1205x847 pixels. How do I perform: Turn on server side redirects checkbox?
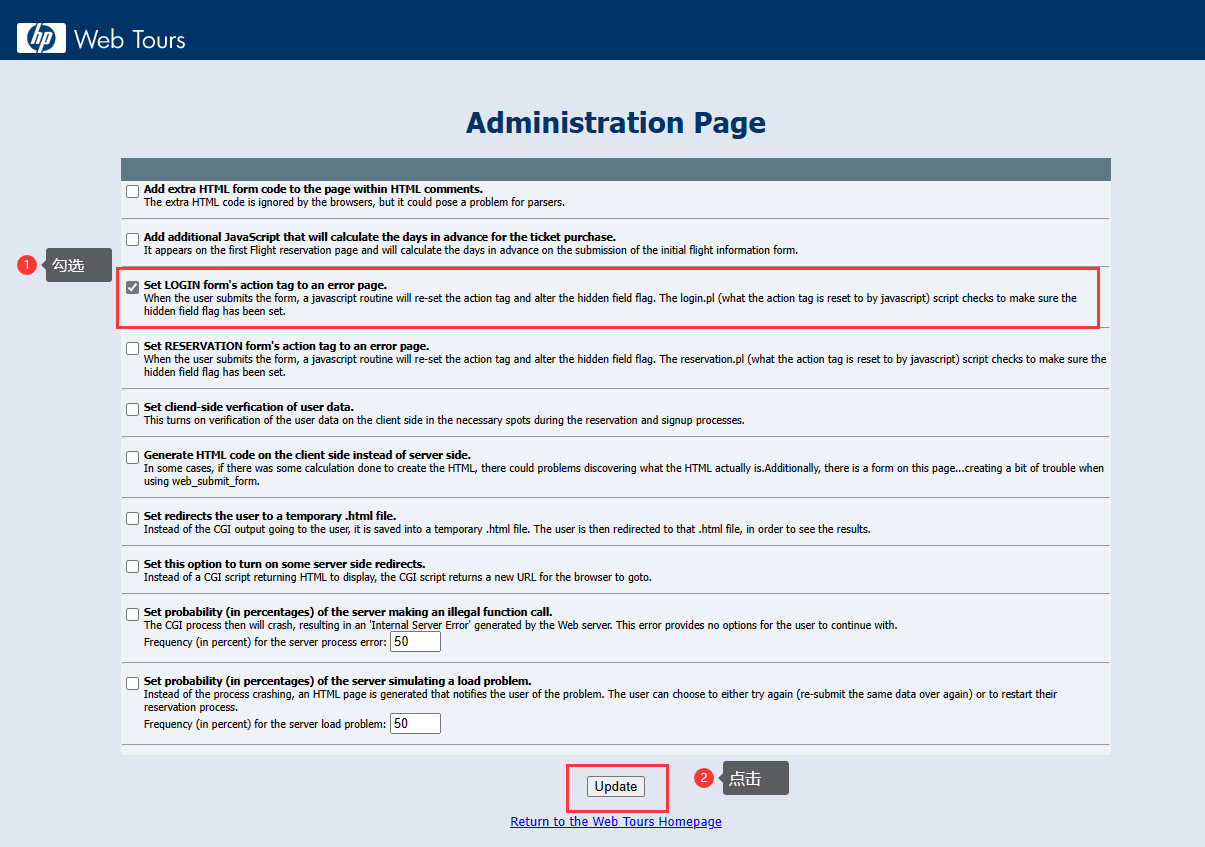point(132,566)
